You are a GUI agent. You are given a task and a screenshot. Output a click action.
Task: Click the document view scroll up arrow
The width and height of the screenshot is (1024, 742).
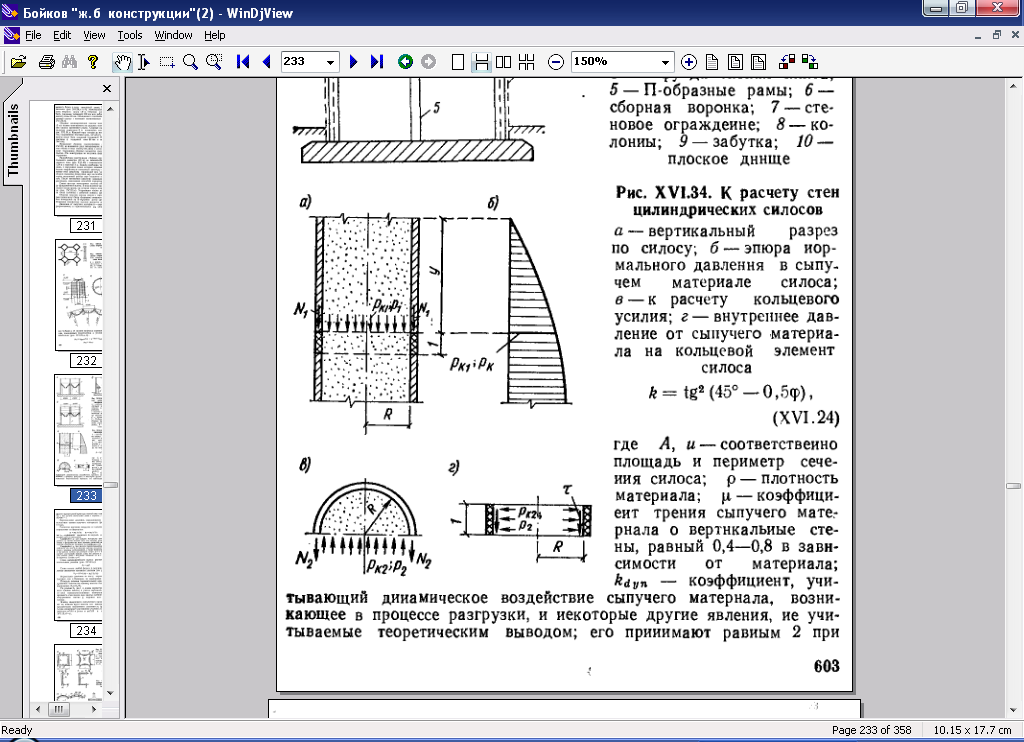1014,86
